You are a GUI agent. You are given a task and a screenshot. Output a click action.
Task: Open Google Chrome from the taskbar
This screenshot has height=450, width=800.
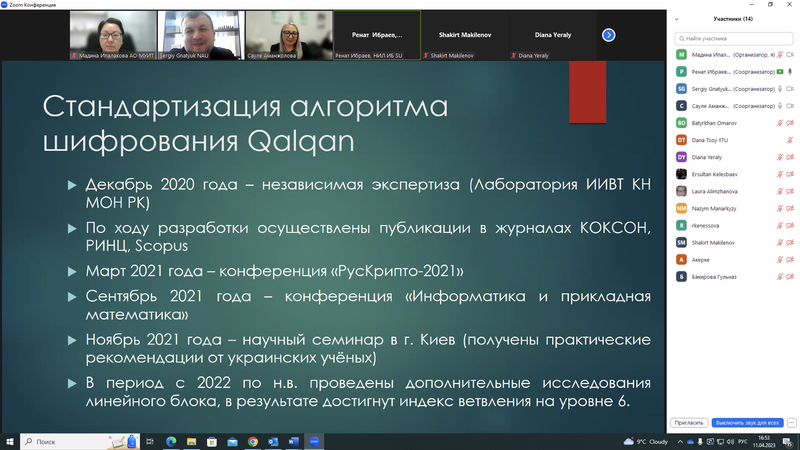click(x=253, y=442)
